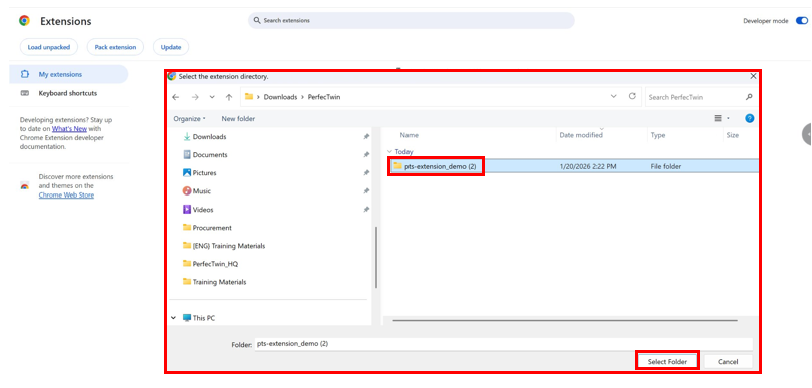
Task: Open the Chrome Web Store link
Action: click(66, 195)
